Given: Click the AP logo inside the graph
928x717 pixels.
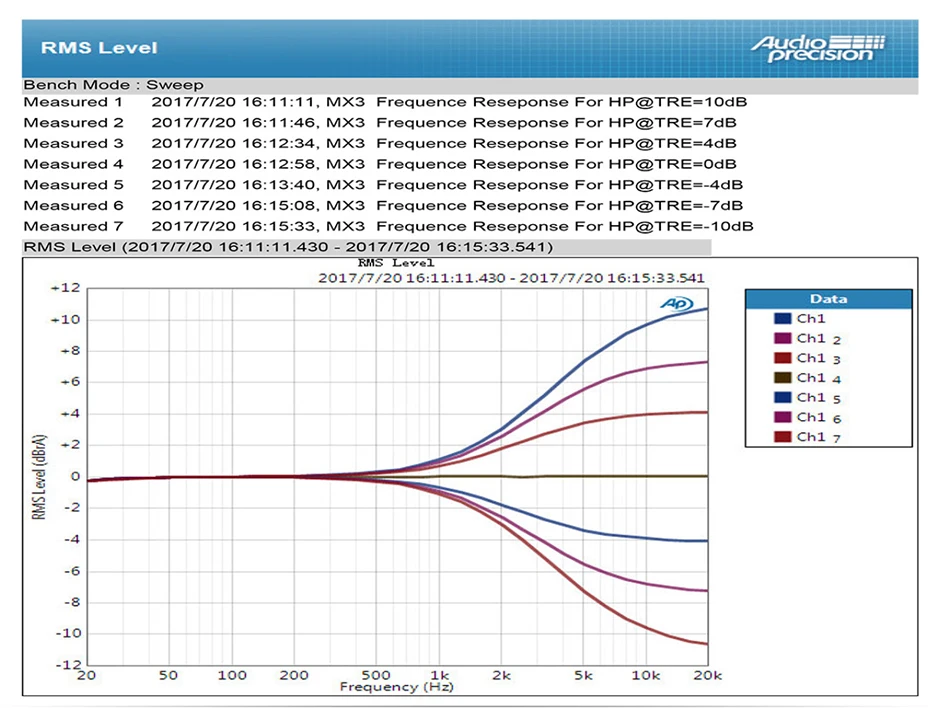Looking at the screenshot, I should [676, 304].
